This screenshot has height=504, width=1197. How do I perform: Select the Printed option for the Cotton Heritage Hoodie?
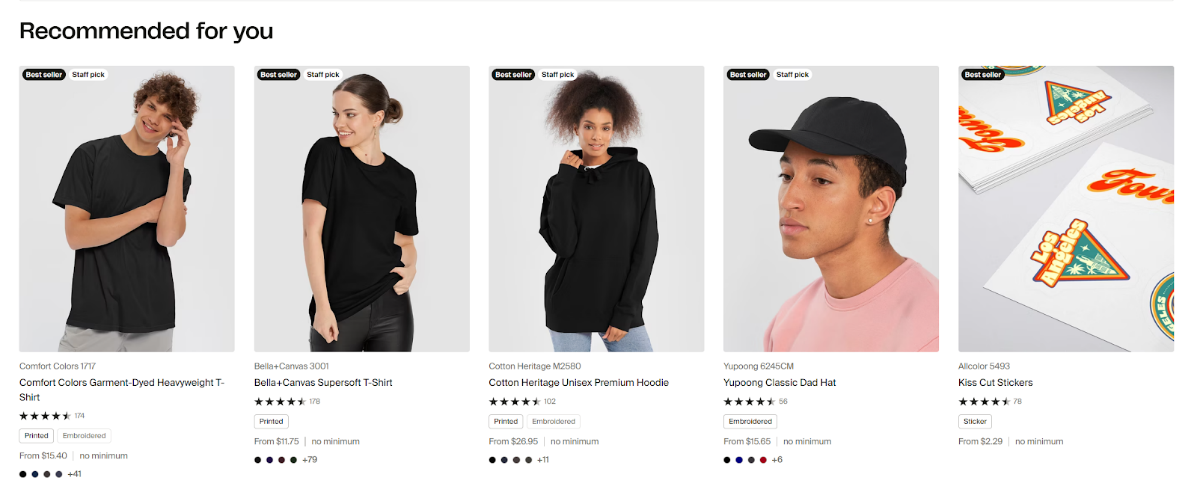pyautogui.click(x=506, y=421)
